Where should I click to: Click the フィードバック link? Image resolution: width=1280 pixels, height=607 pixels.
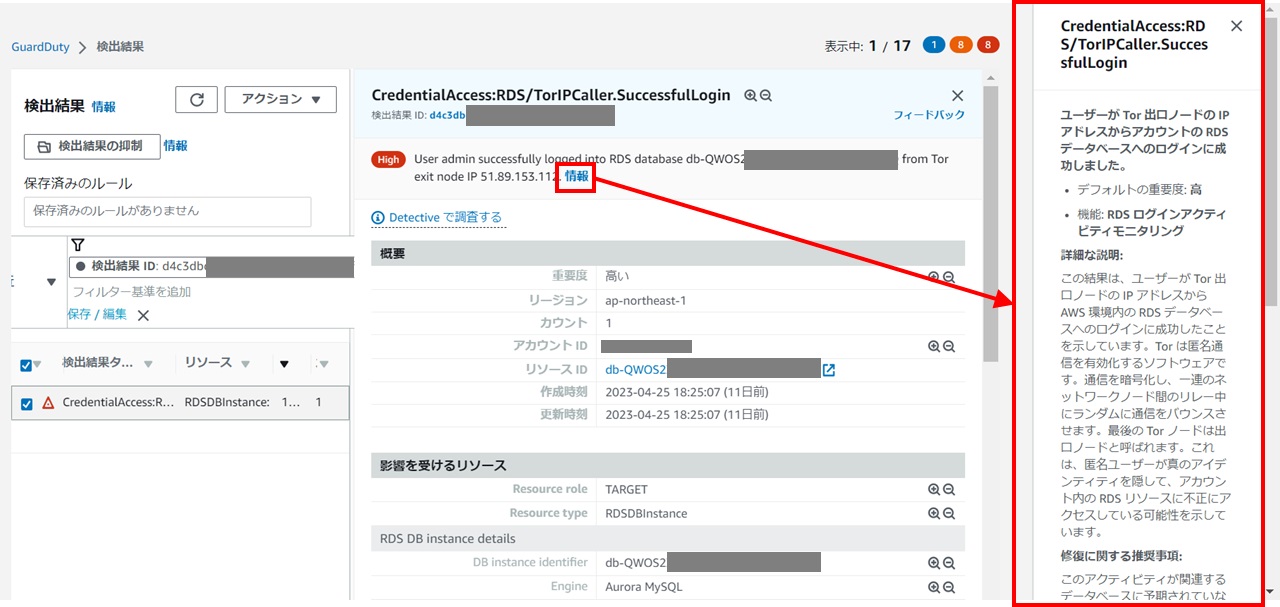(929, 115)
